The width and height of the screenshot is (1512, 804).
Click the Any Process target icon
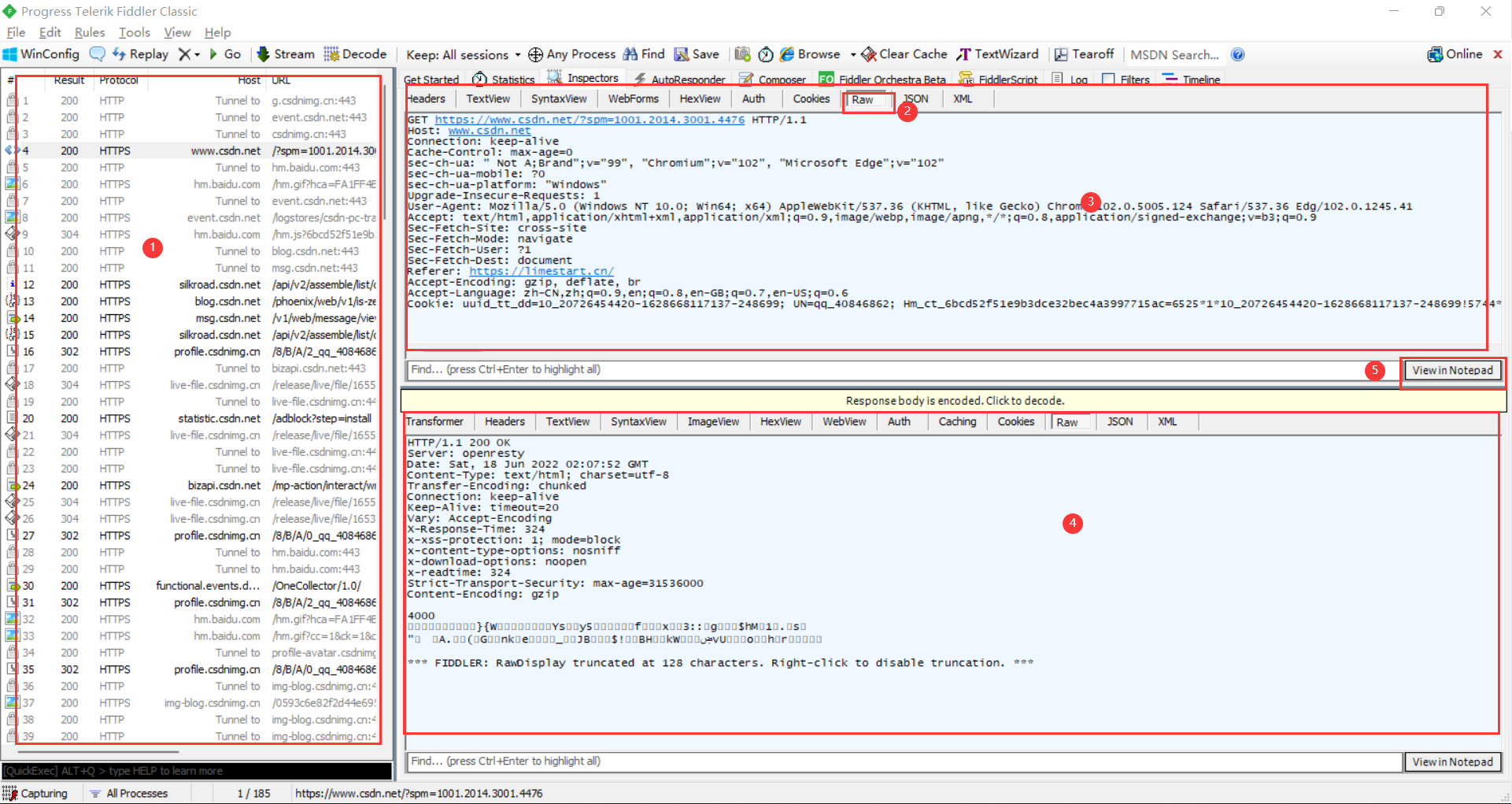(535, 54)
